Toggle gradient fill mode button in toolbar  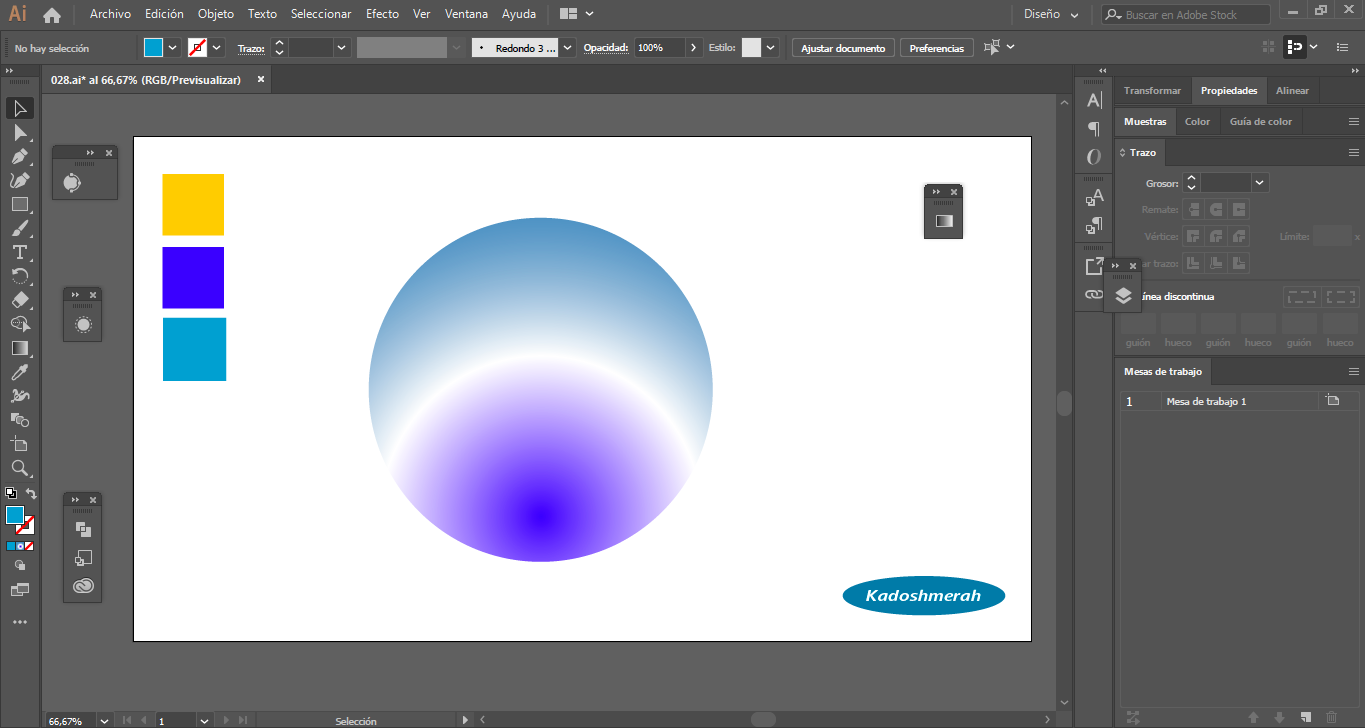pos(20,546)
